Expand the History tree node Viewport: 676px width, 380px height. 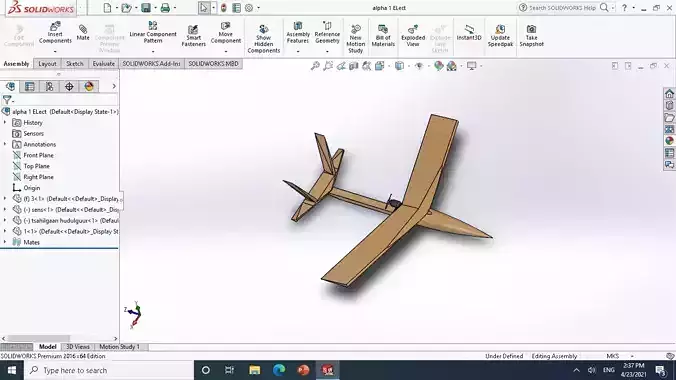tap(5, 122)
